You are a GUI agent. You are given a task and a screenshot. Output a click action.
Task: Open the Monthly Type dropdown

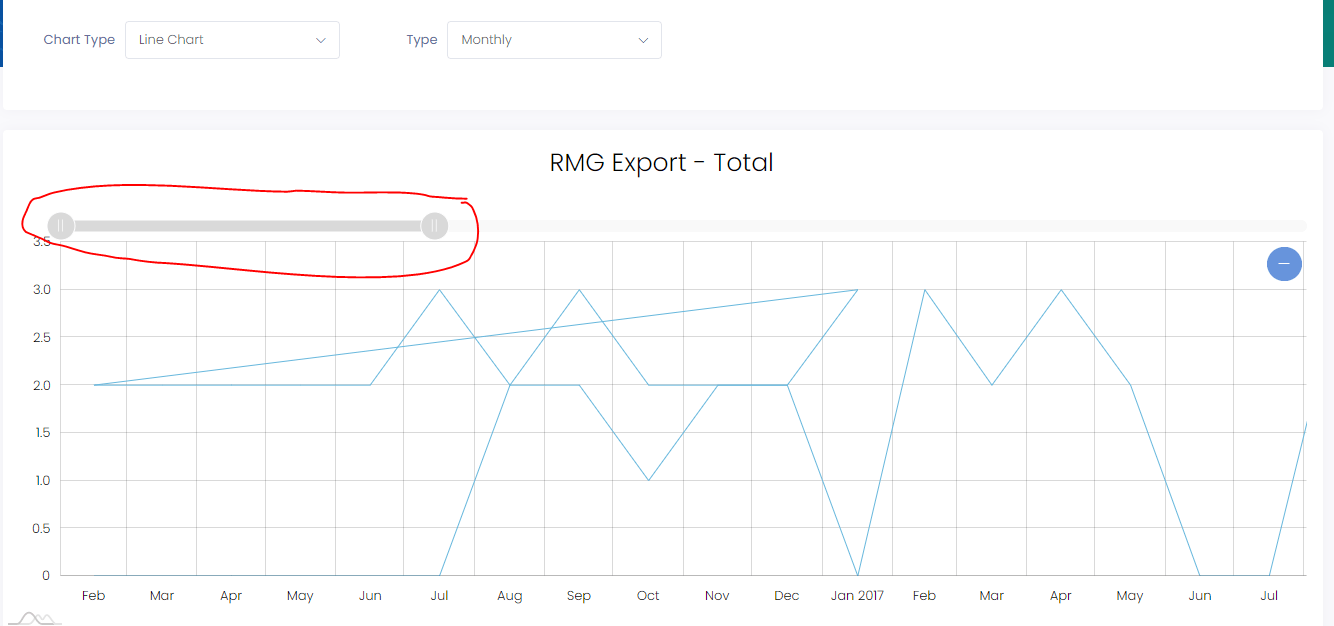554,40
